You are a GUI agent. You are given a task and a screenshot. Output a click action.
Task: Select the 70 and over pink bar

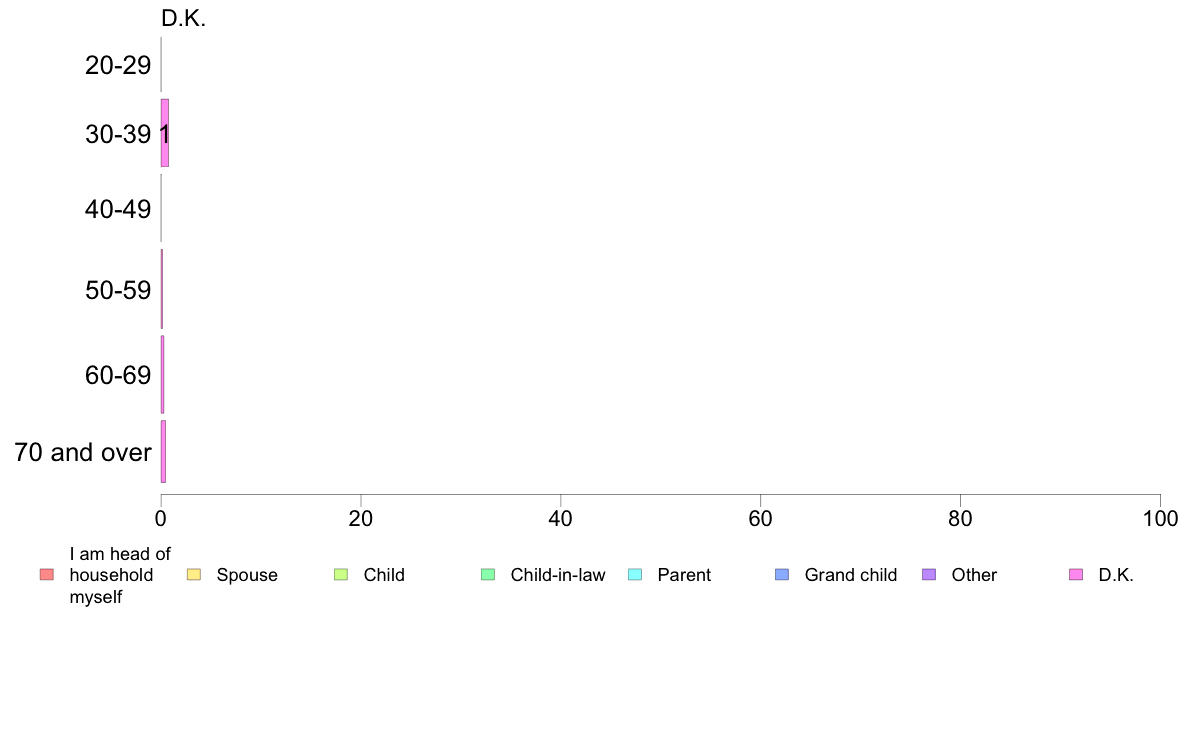coord(163,452)
